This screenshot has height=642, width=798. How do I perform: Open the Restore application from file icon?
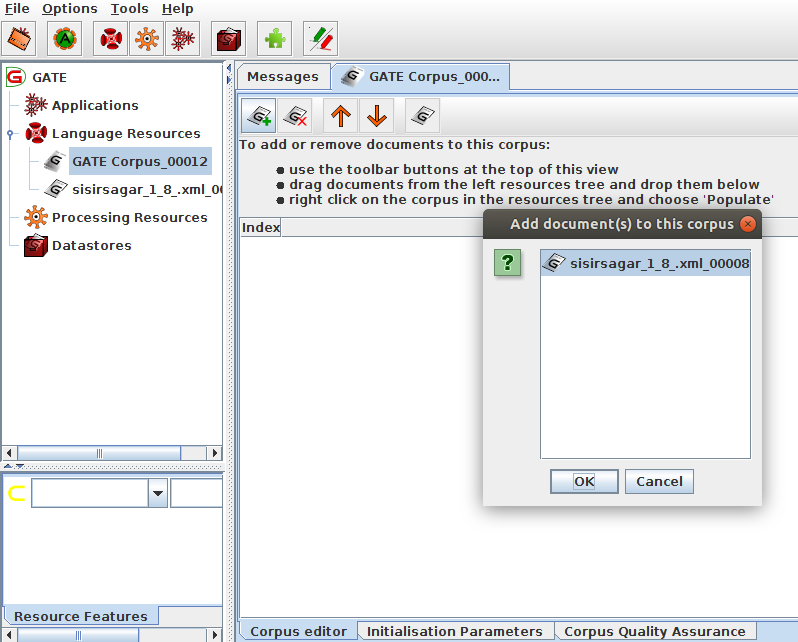tap(19, 39)
